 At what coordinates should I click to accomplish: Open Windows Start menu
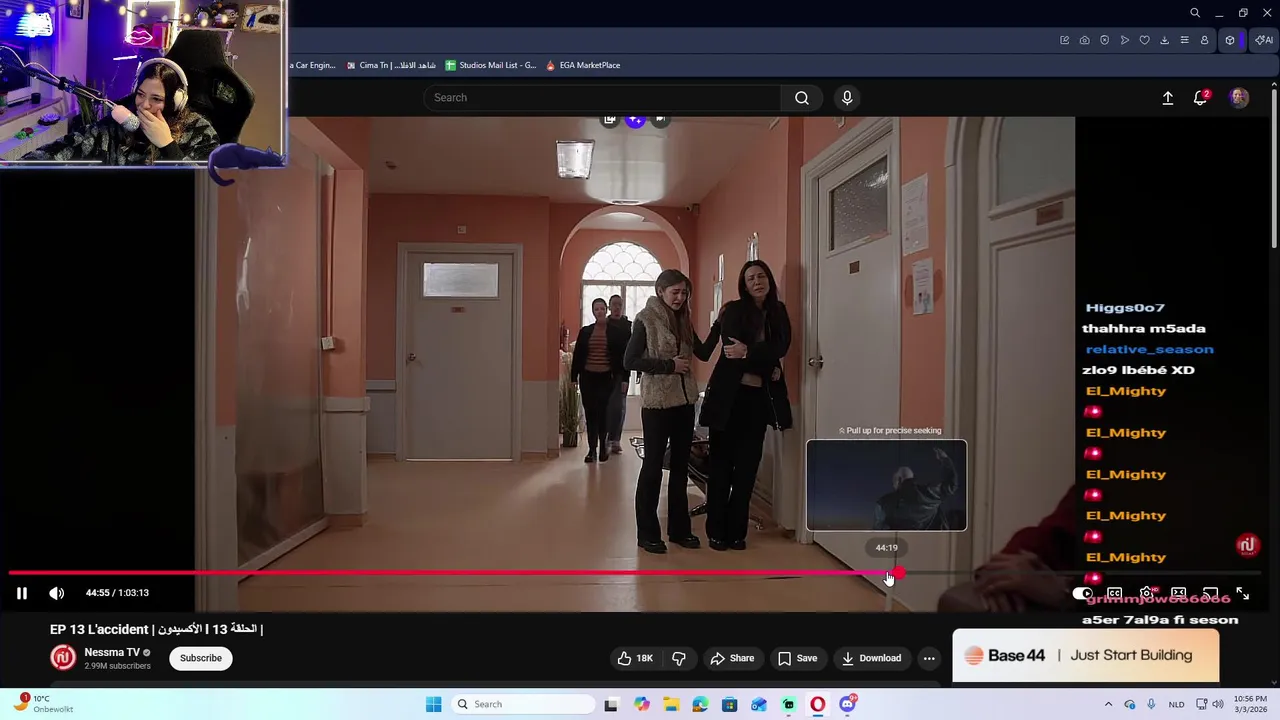(433, 704)
